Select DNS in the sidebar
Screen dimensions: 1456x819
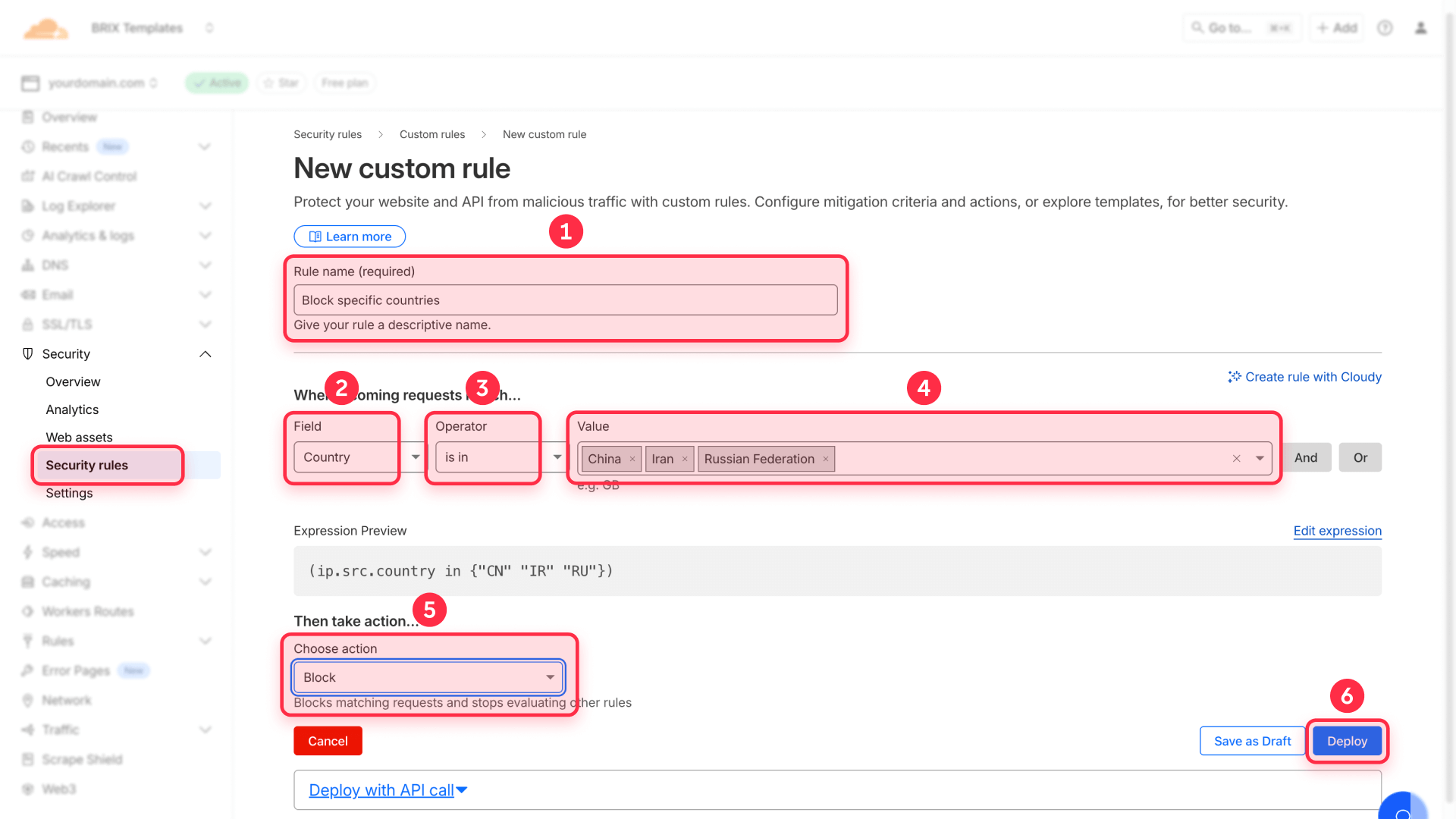[55, 265]
